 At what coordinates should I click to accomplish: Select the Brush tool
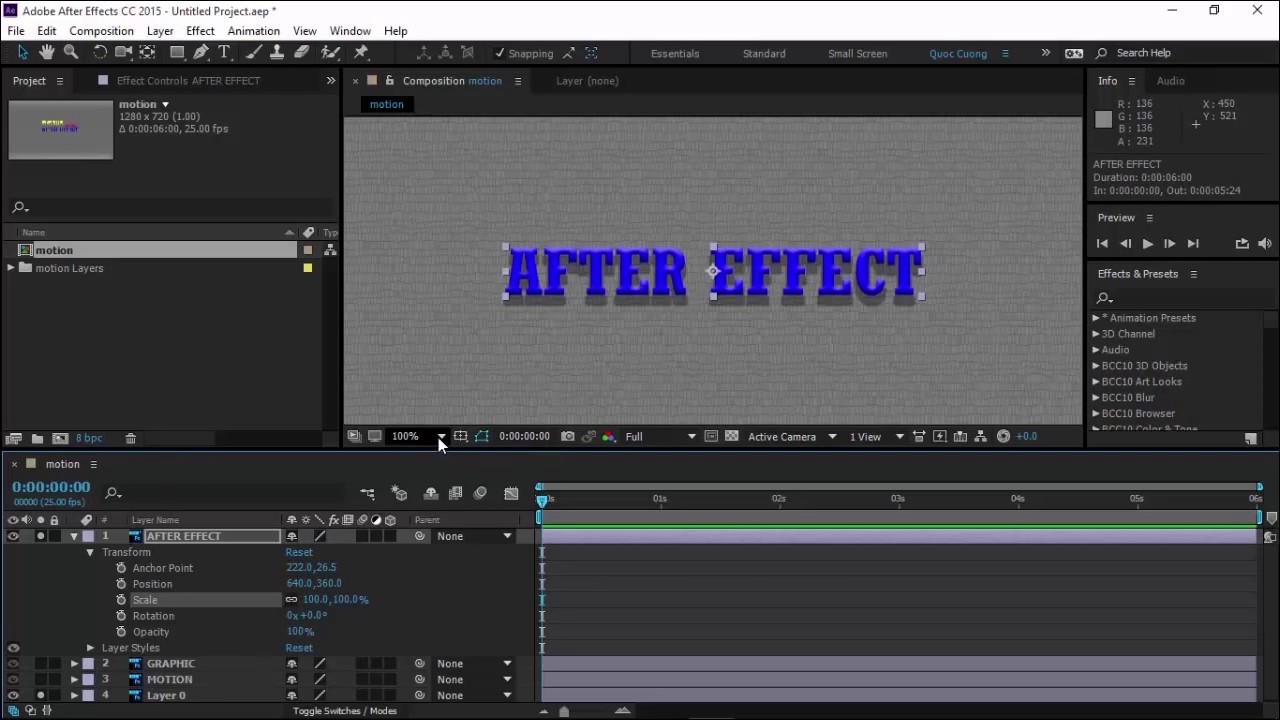point(254,53)
